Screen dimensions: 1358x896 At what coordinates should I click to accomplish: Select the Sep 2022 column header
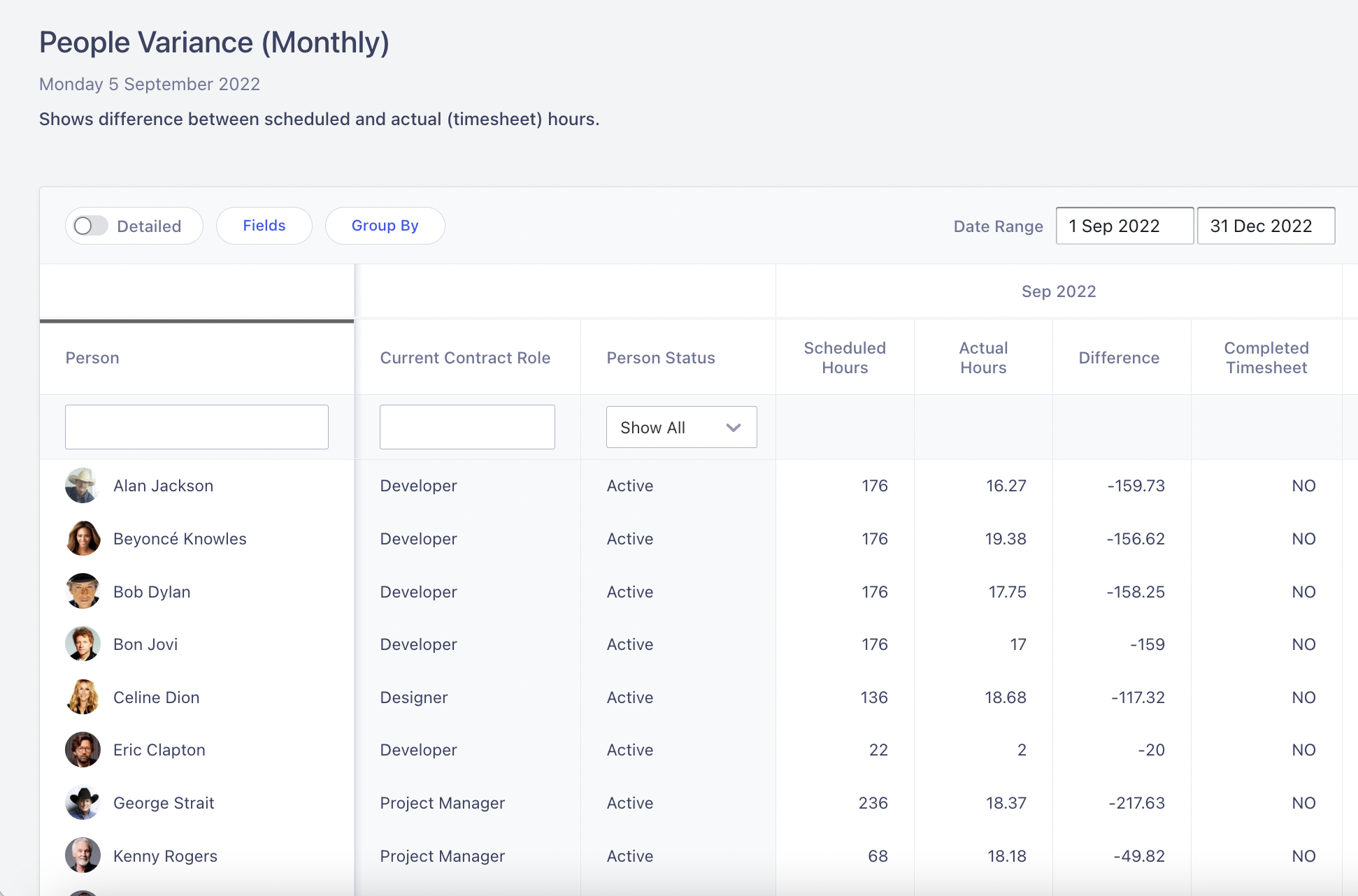(x=1058, y=291)
